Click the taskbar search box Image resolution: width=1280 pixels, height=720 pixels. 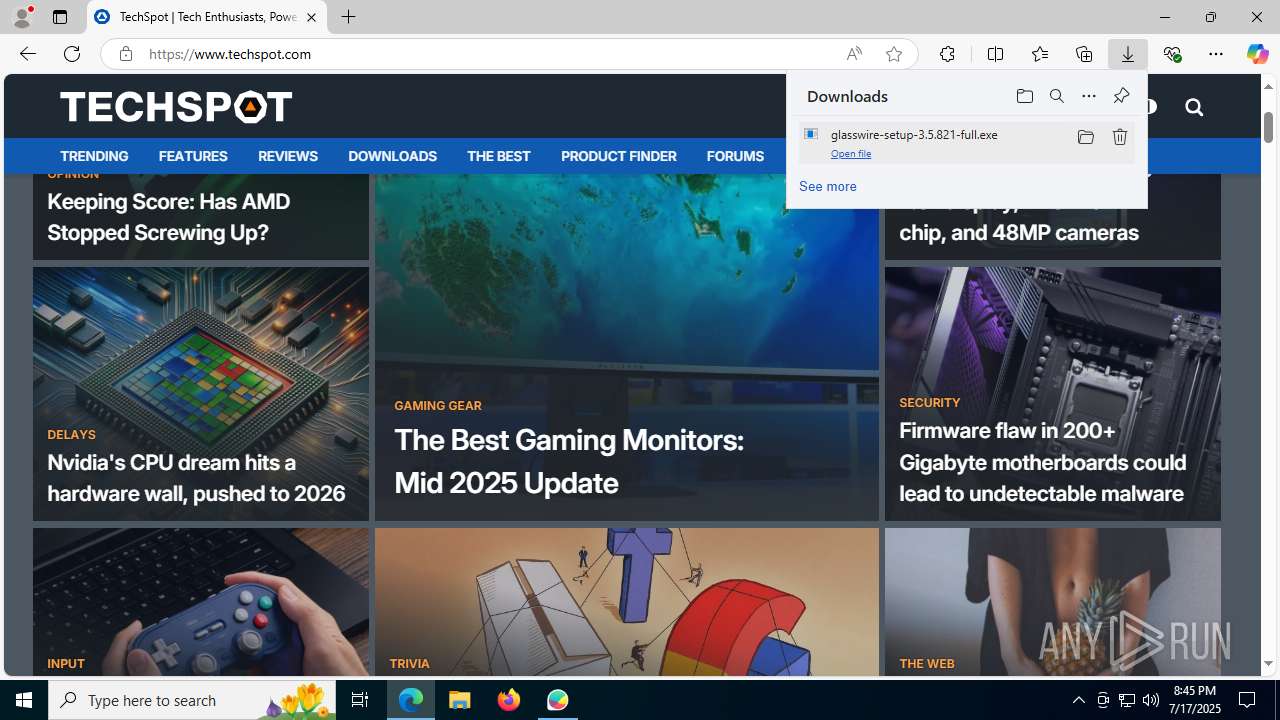click(194, 700)
